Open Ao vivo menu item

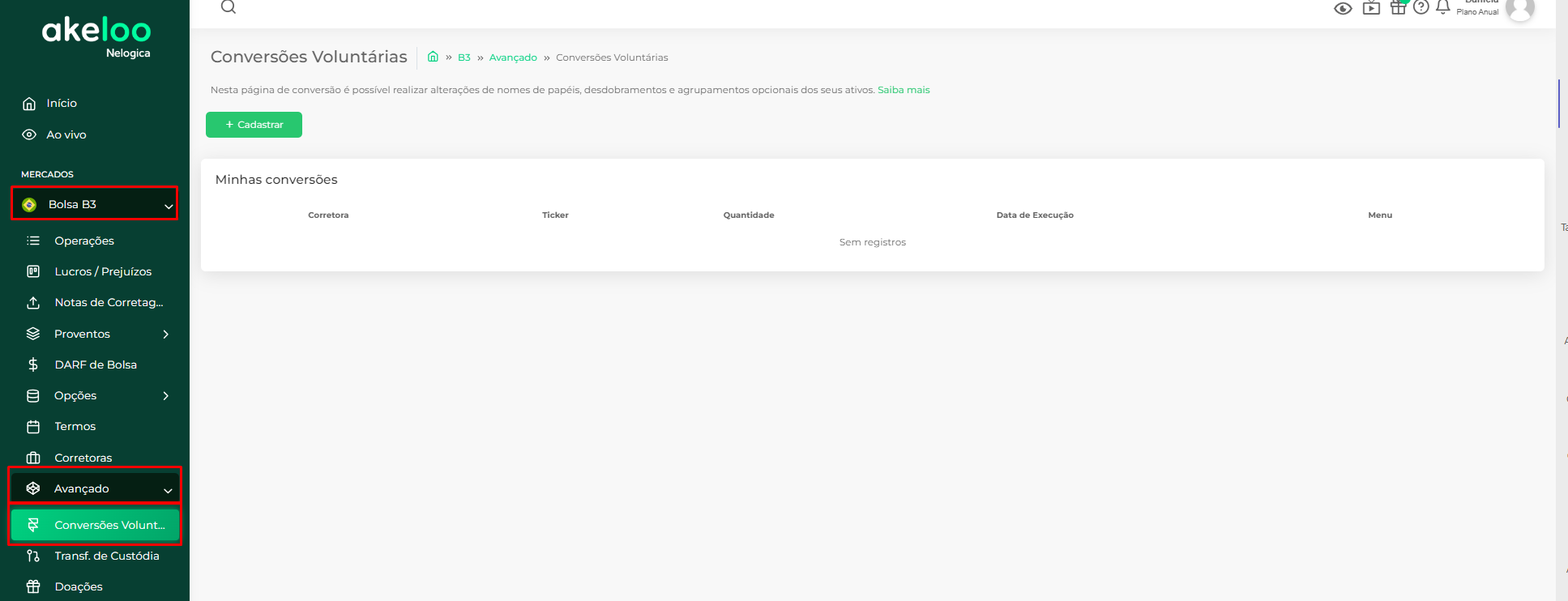pyautogui.click(x=66, y=134)
